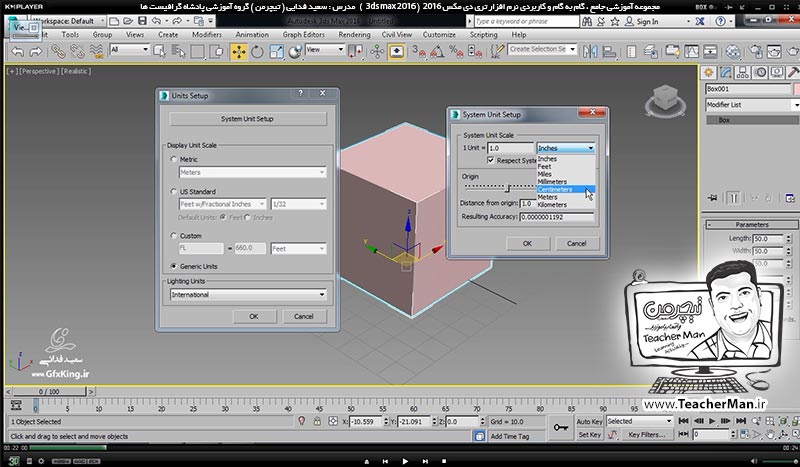Choose Centimeters from the unit list

point(565,189)
